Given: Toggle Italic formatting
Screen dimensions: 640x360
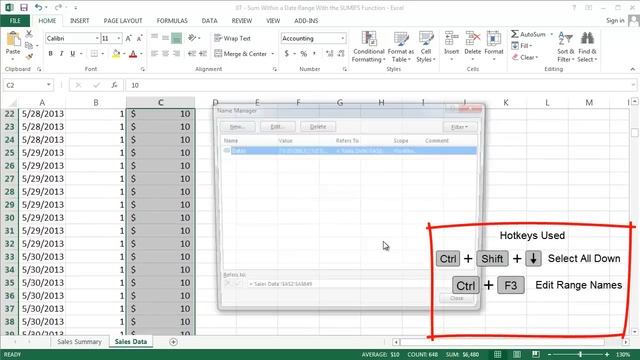Looking at the screenshot, I should [62, 53].
